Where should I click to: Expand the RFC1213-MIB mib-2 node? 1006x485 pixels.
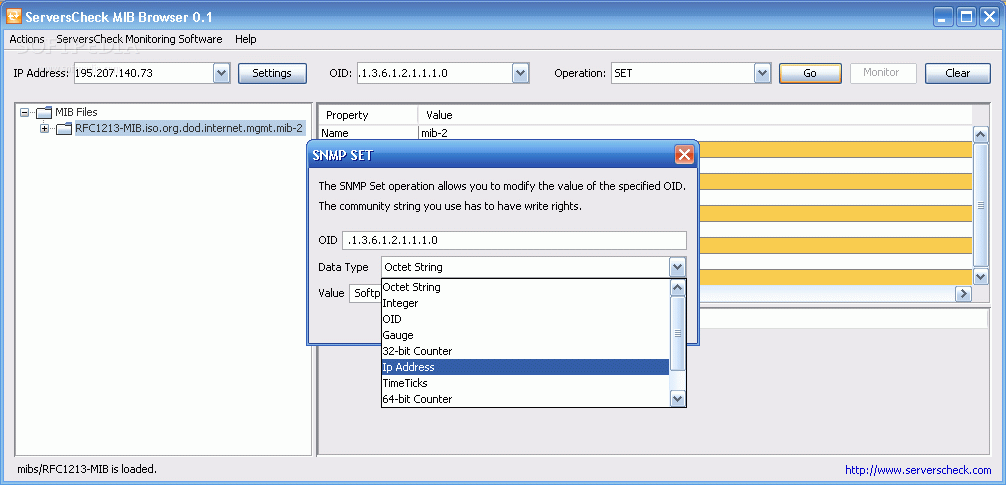click(44, 129)
